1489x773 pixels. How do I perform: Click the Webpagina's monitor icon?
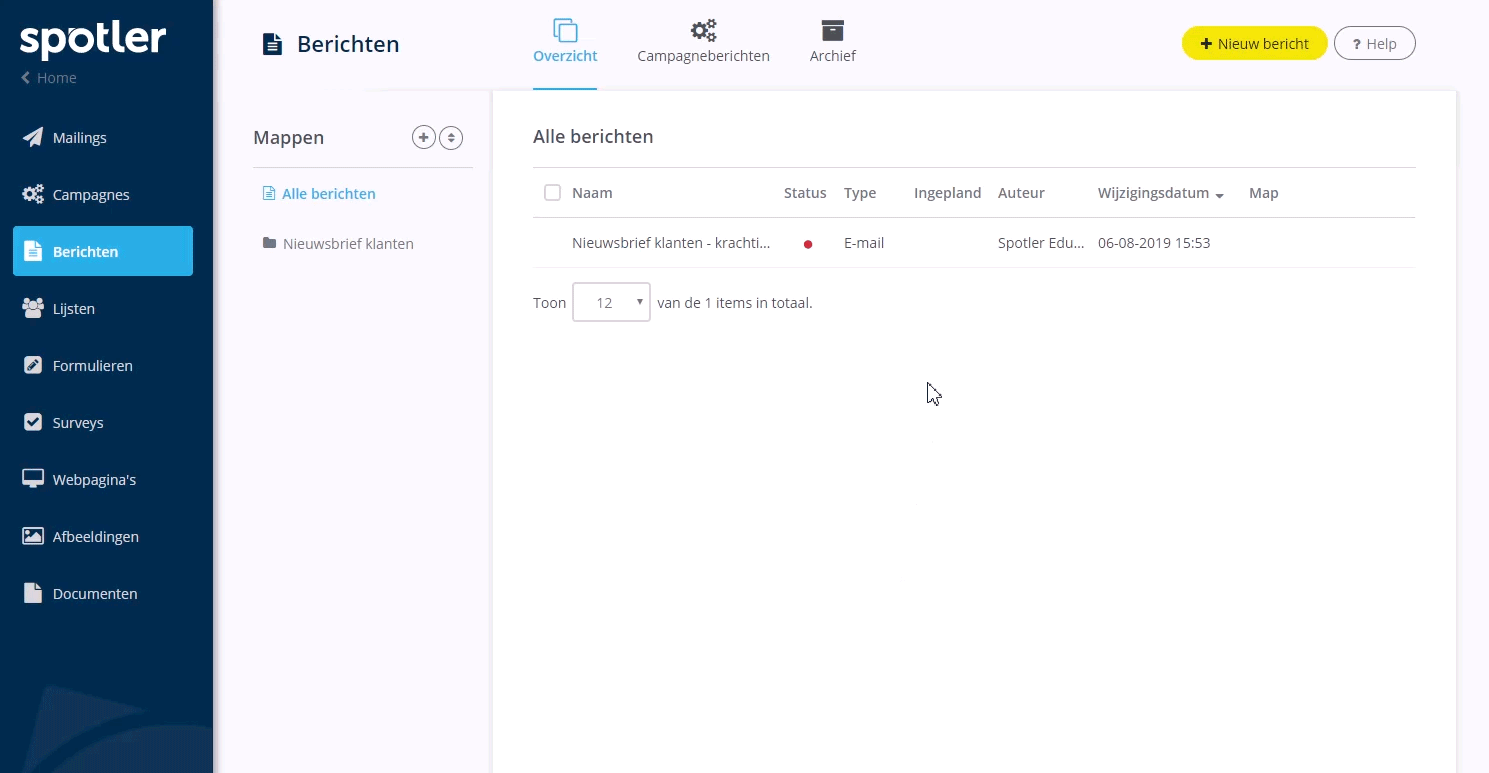(33, 479)
